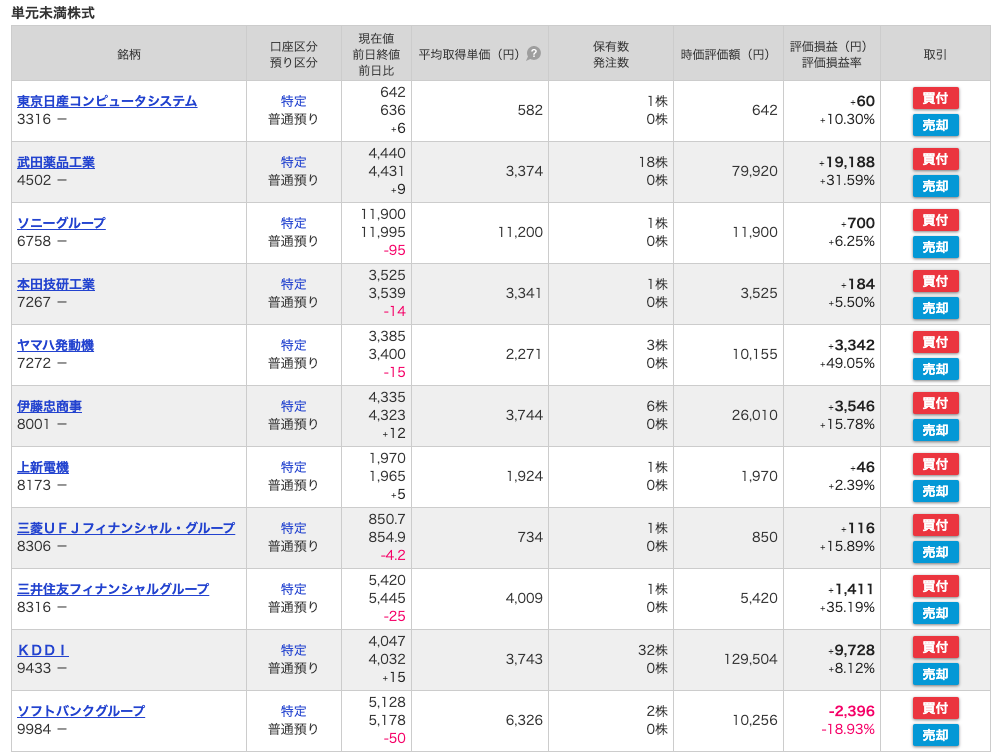Click the -4.2 price change value
The width and height of the screenshot is (1002, 756).
(393, 555)
